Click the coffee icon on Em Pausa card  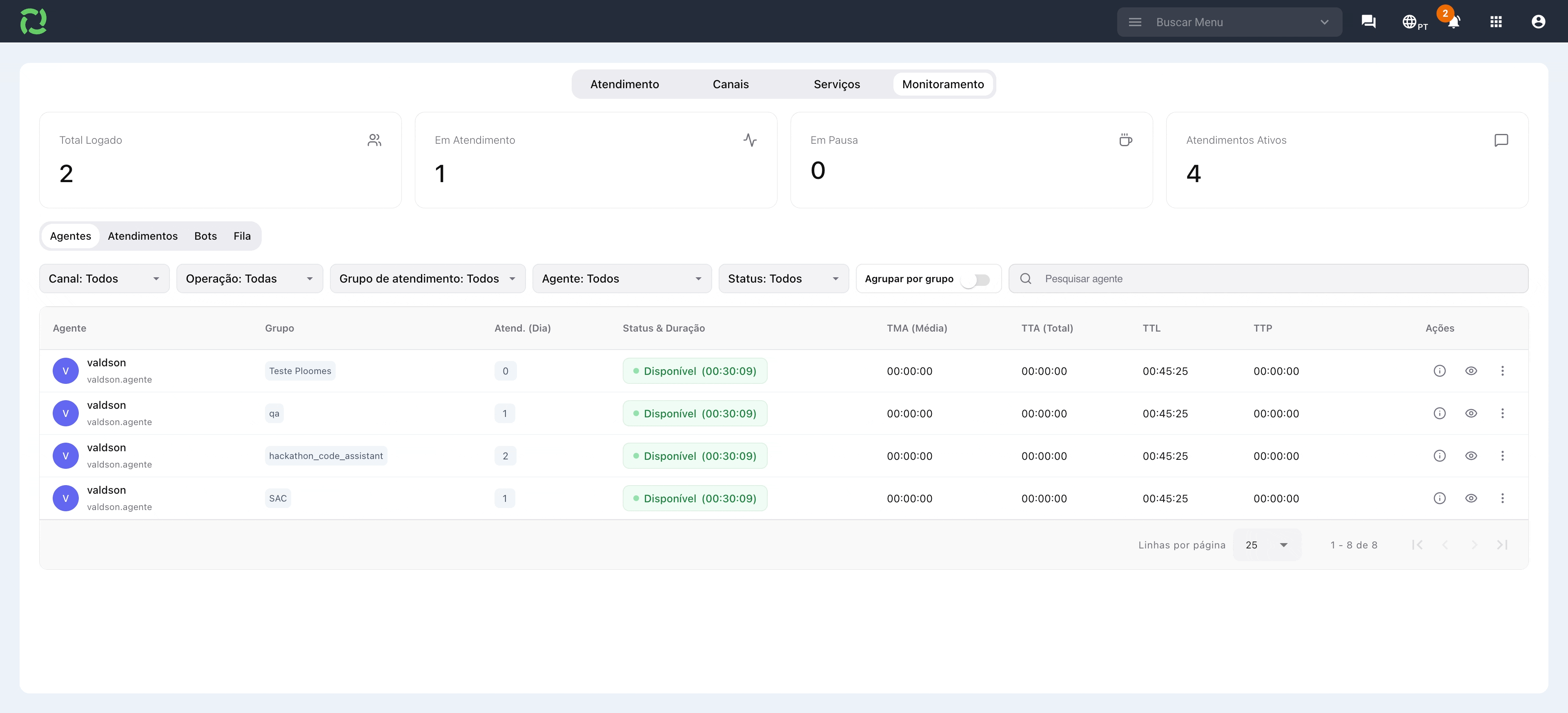1125,140
